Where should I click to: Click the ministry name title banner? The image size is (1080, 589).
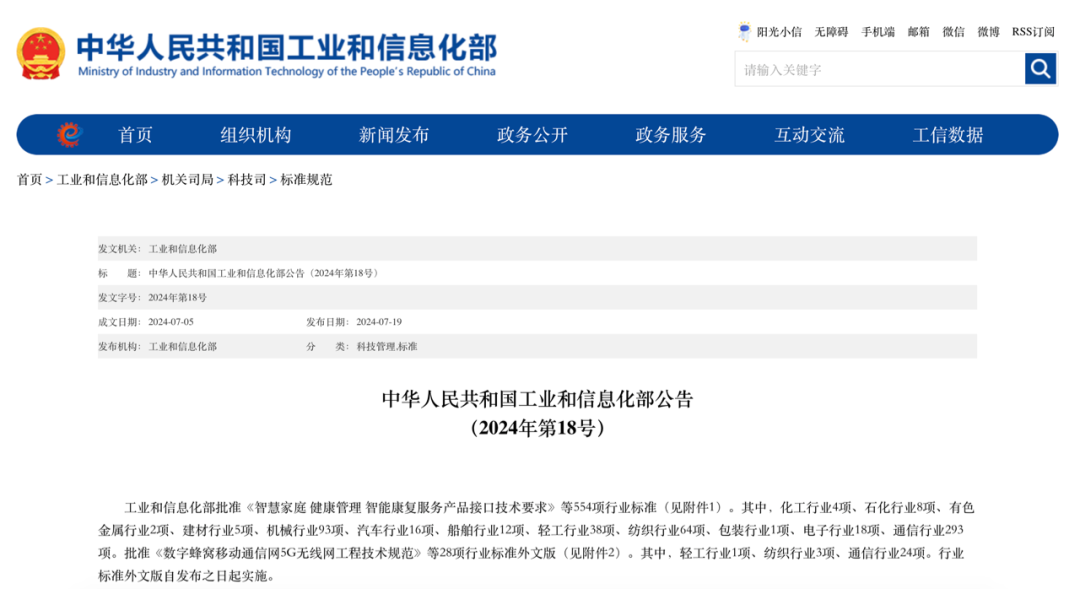287,47
